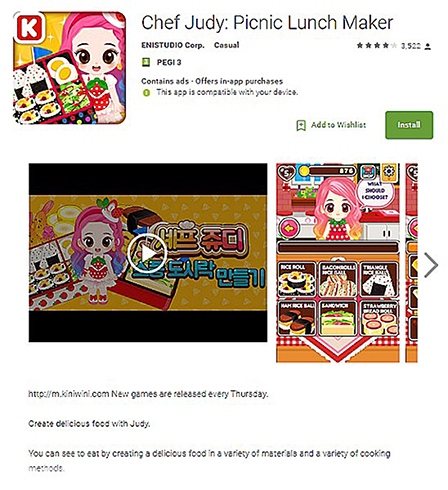Click the PEGI 3 rating badge icon
Viewport: 448px width, 490px height.
point(146,62)
